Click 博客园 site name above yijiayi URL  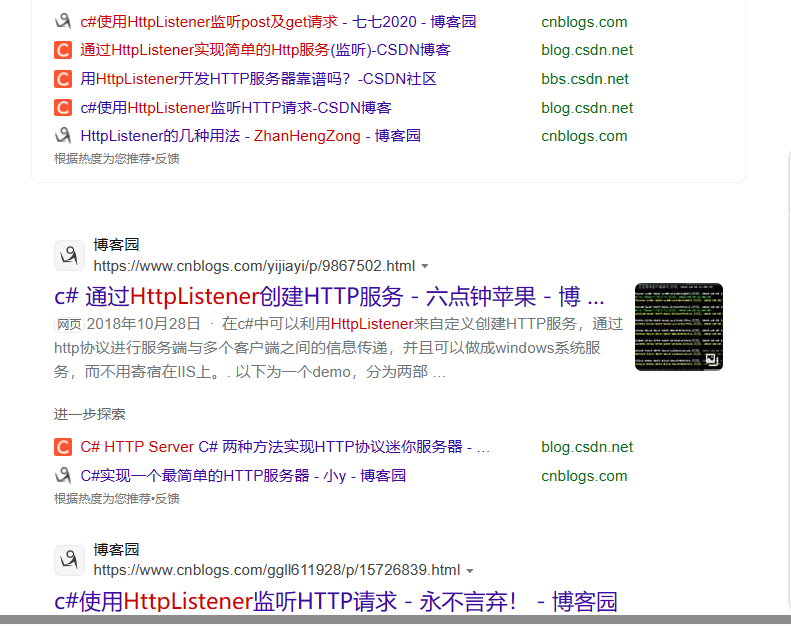(116, 245)
